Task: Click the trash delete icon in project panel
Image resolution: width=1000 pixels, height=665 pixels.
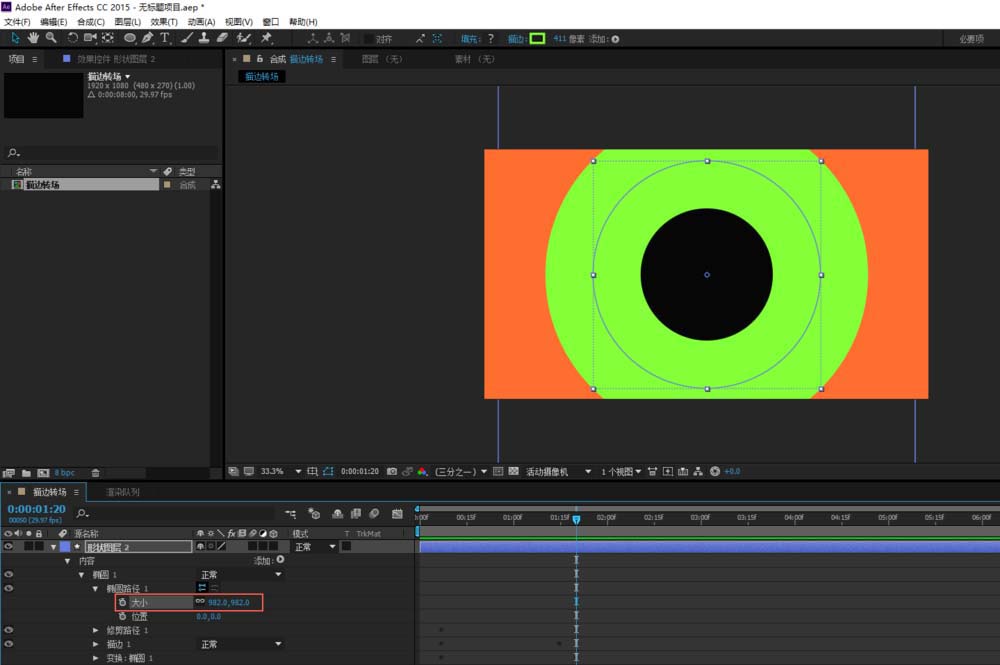Action: (x=95, y=473)
